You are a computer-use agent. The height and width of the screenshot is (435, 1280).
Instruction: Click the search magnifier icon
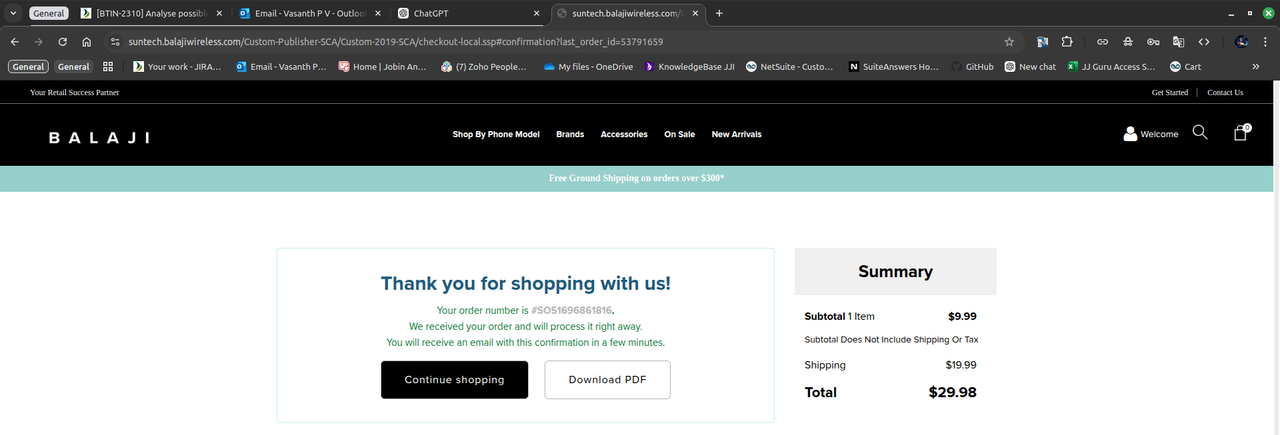point(1200,133)
